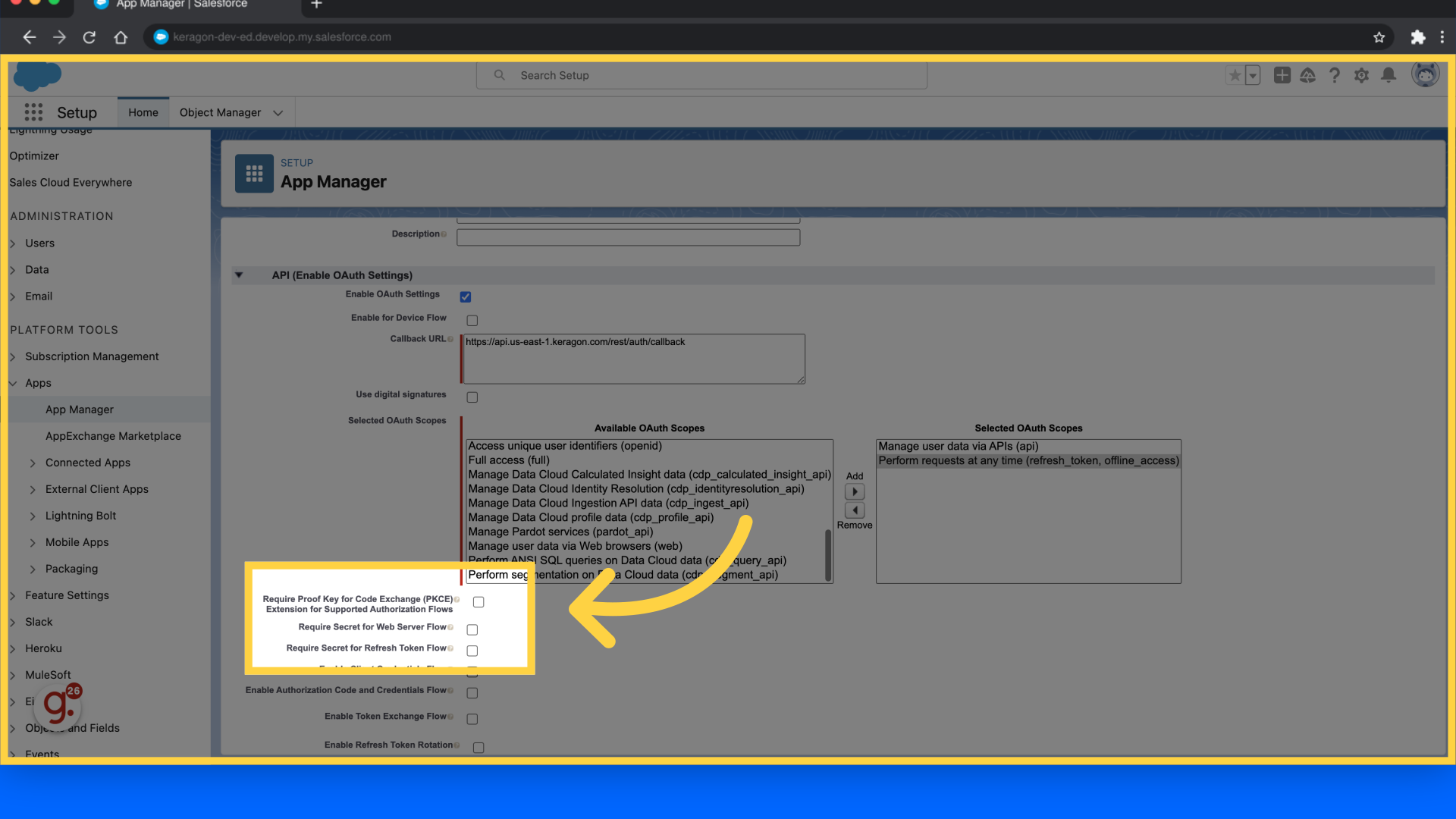1456x819 pixels.
Task: Expand the Data tree item
Action: 13,270
